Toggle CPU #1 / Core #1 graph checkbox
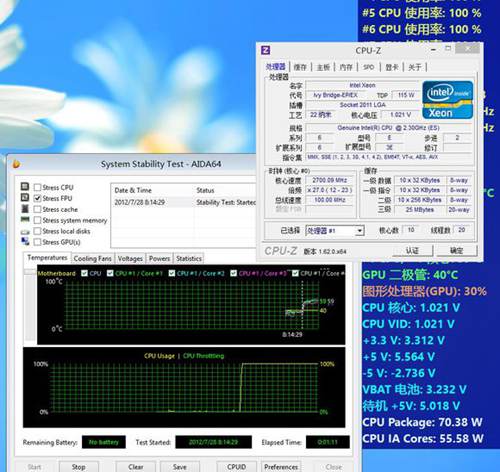This screenshot has width=500, height=472. 110,273
